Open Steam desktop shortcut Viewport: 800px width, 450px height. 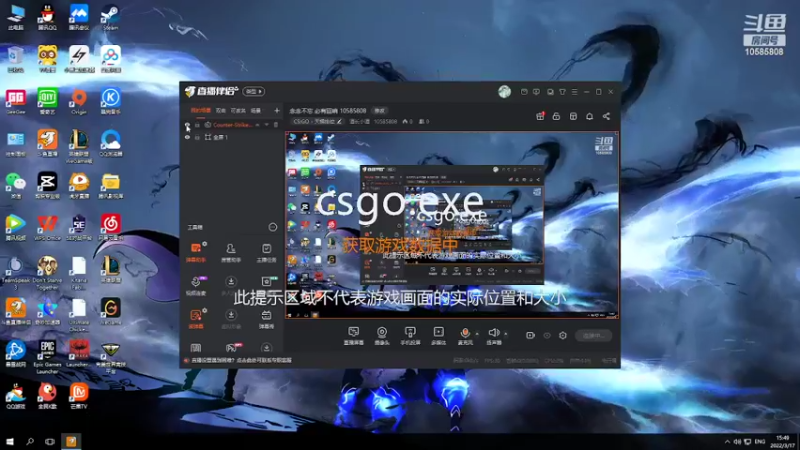pos(110,18)
